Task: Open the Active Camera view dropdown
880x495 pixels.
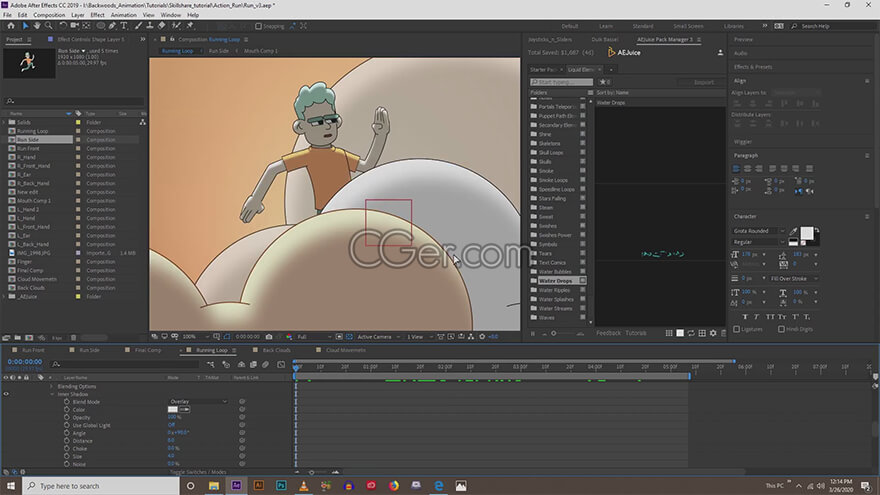Action: (x=378, y=337)
